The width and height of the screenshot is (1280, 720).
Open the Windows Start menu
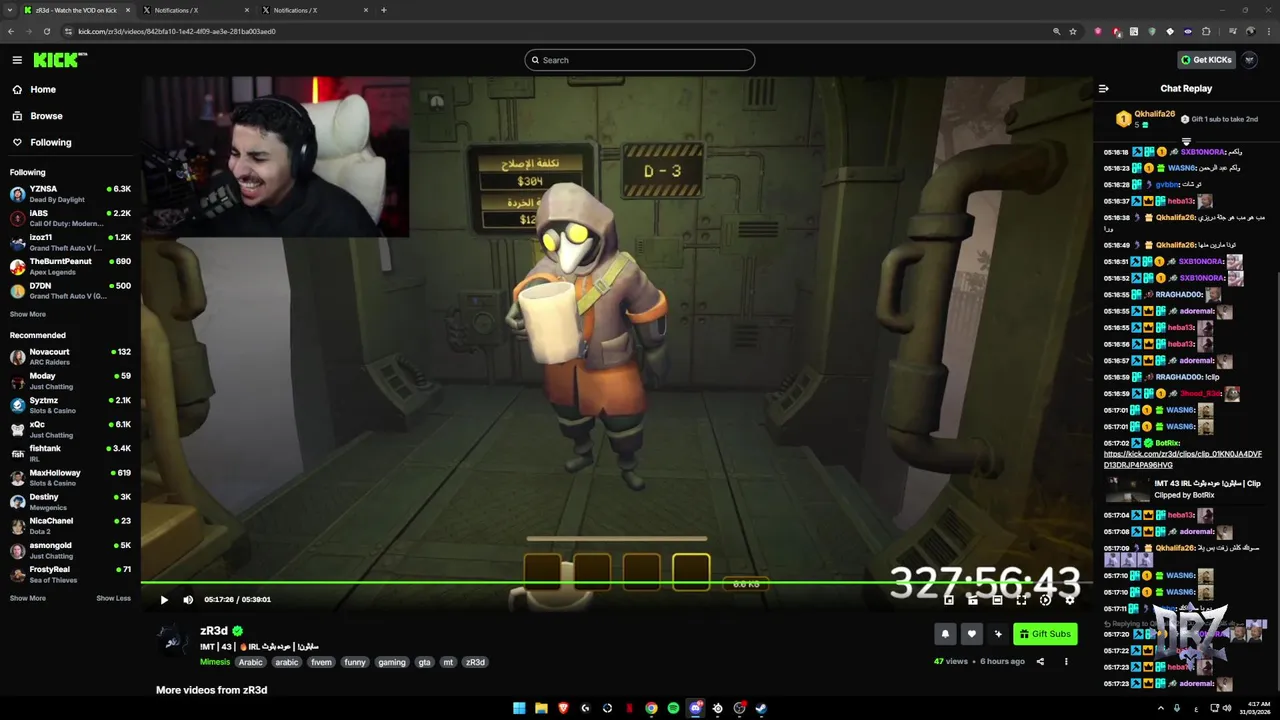click(519, 708)
